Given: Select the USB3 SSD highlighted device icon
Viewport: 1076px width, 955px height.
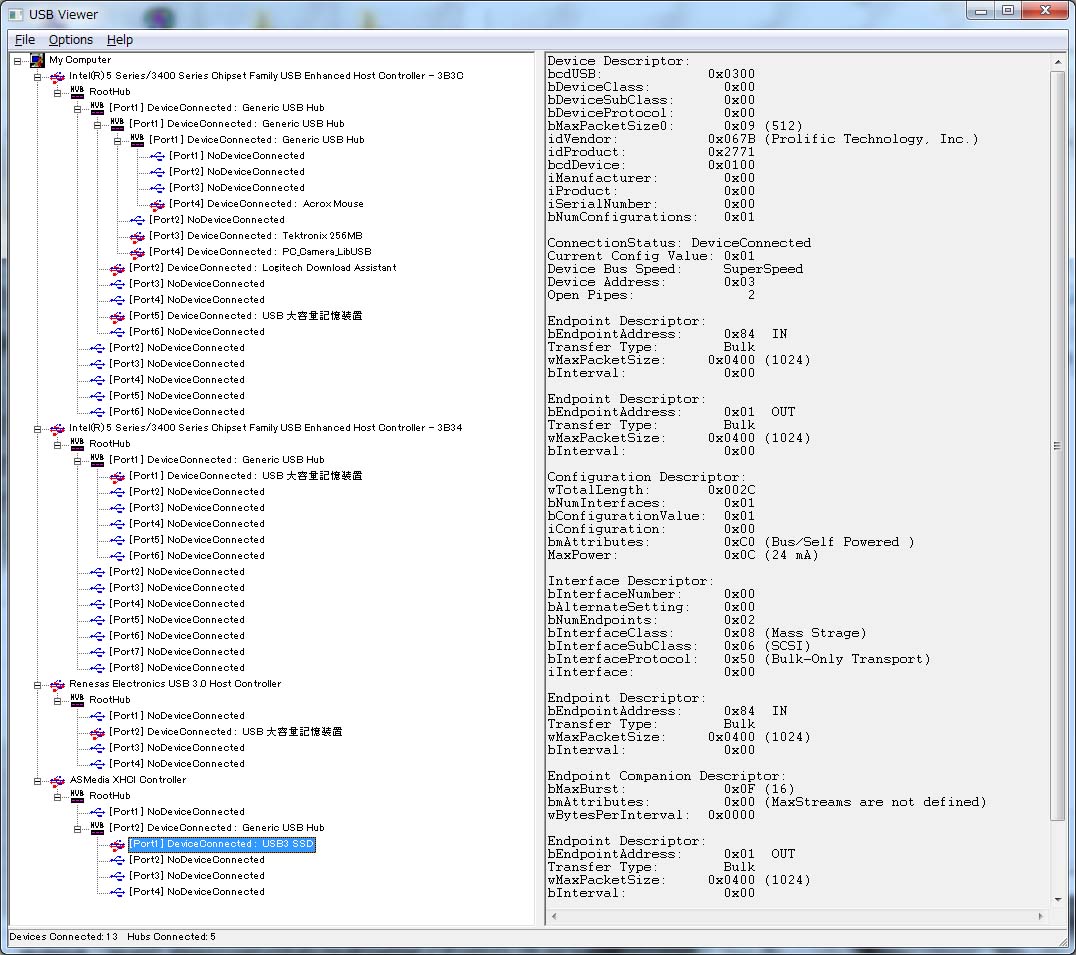Looking at the screenshot, I should pos(117,844).
